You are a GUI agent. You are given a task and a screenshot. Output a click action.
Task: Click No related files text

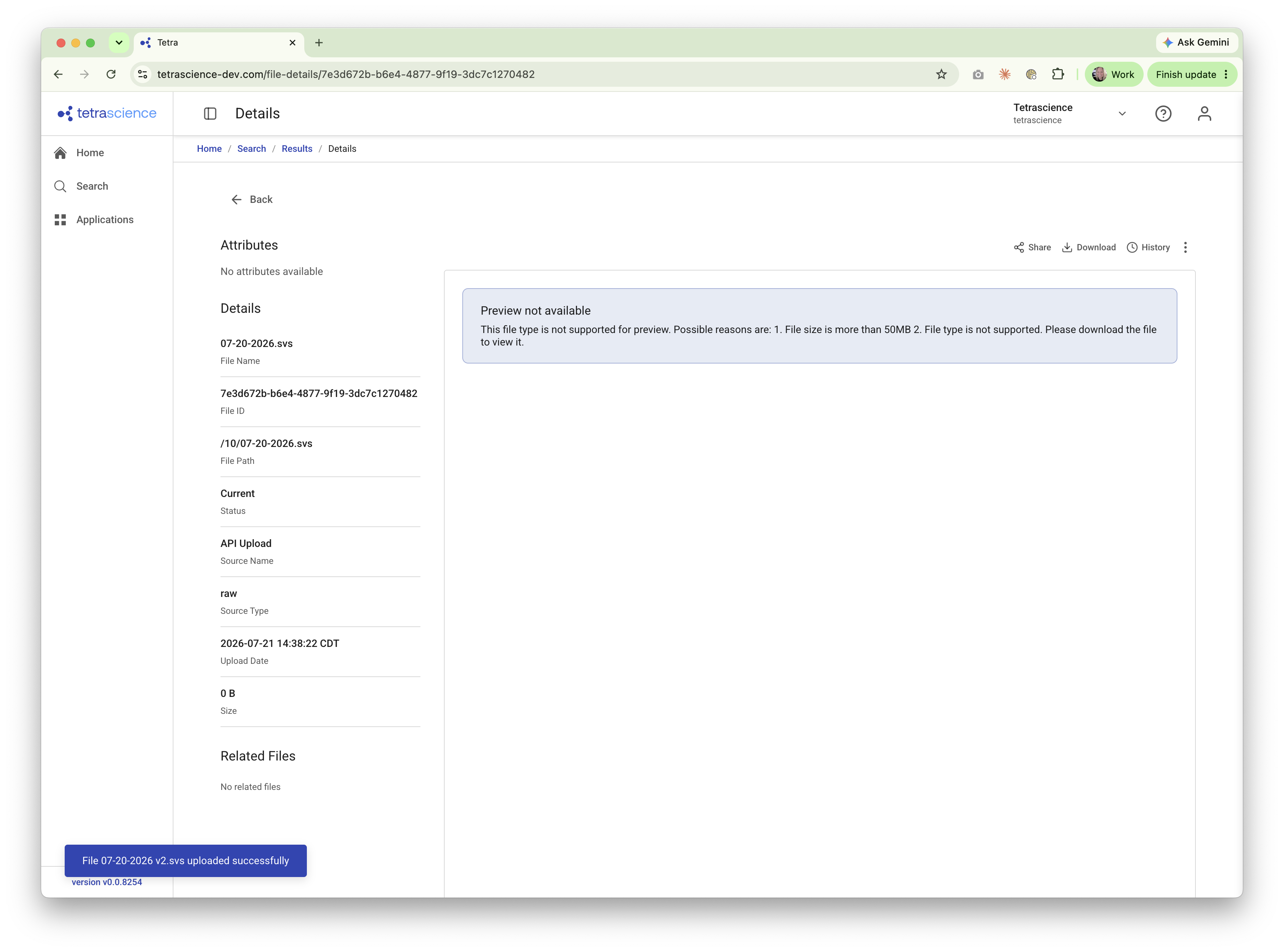251,787
